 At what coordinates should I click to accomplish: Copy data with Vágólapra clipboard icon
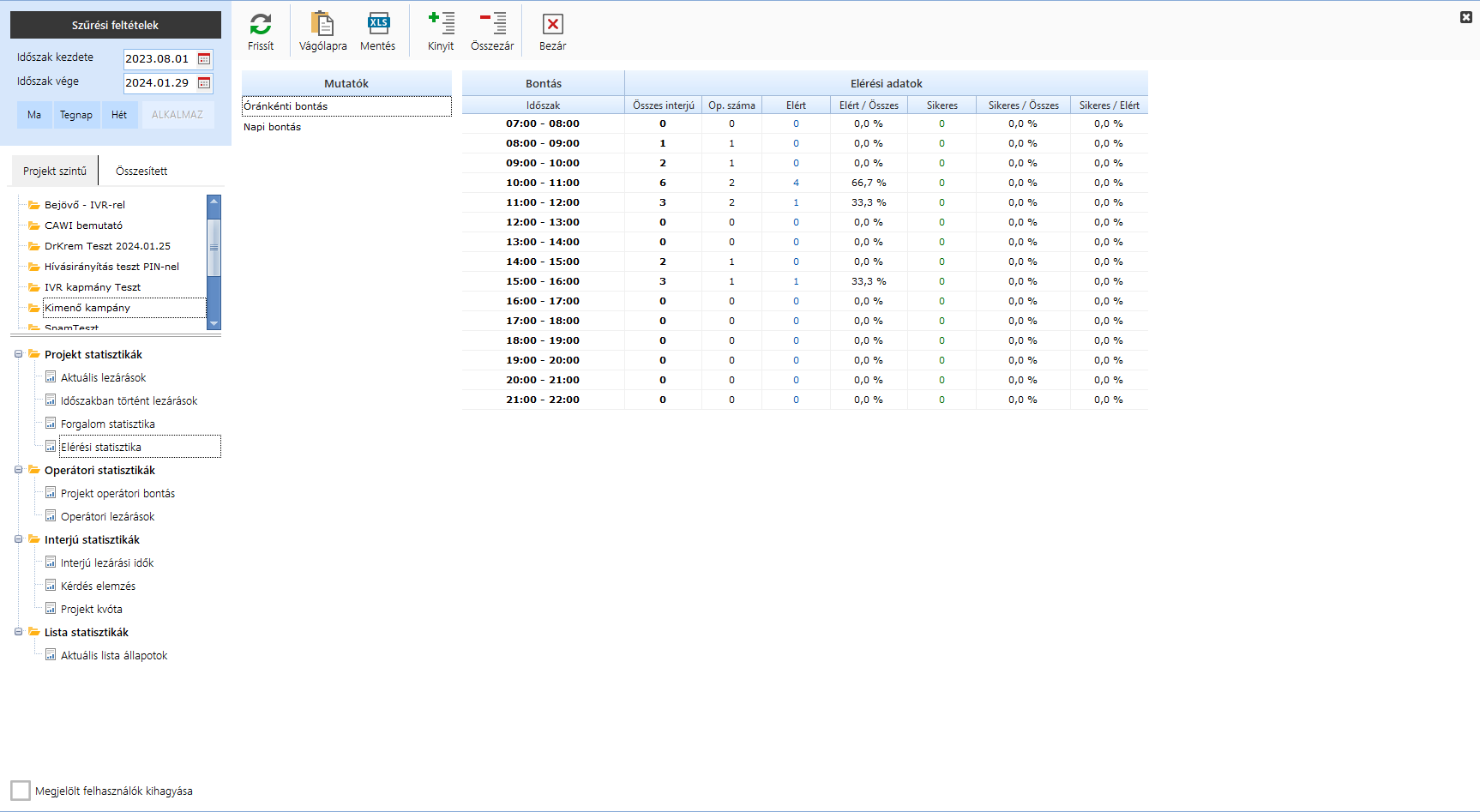point(322,24)
